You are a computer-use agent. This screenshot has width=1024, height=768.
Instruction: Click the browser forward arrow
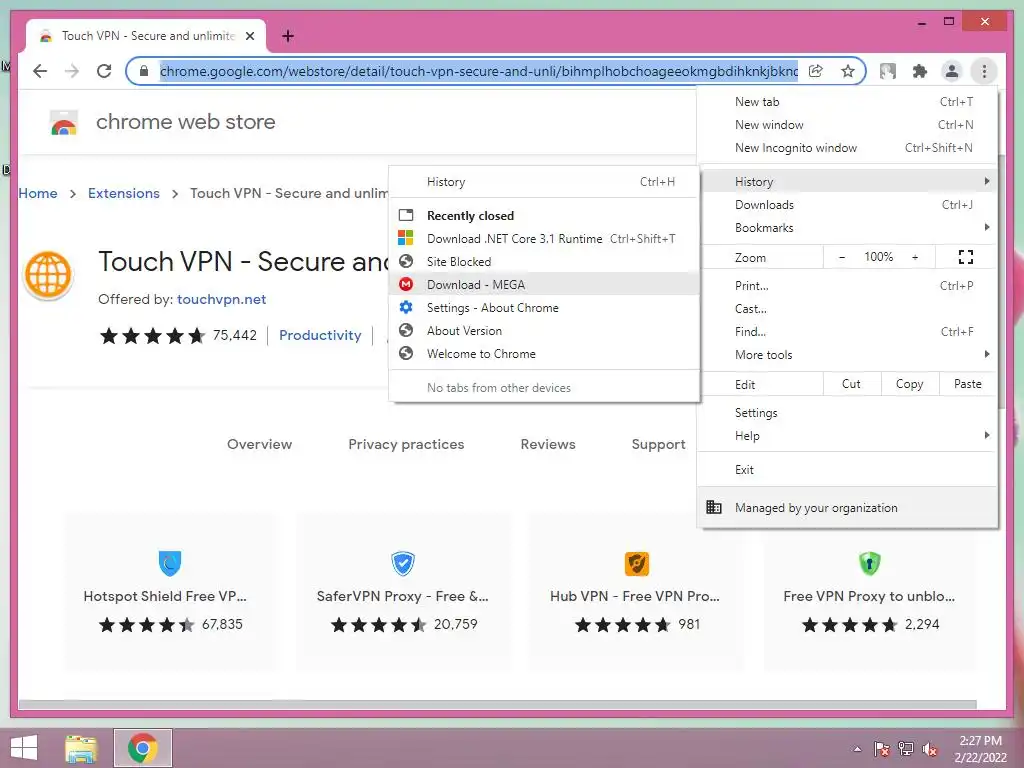tap(72, 71)
